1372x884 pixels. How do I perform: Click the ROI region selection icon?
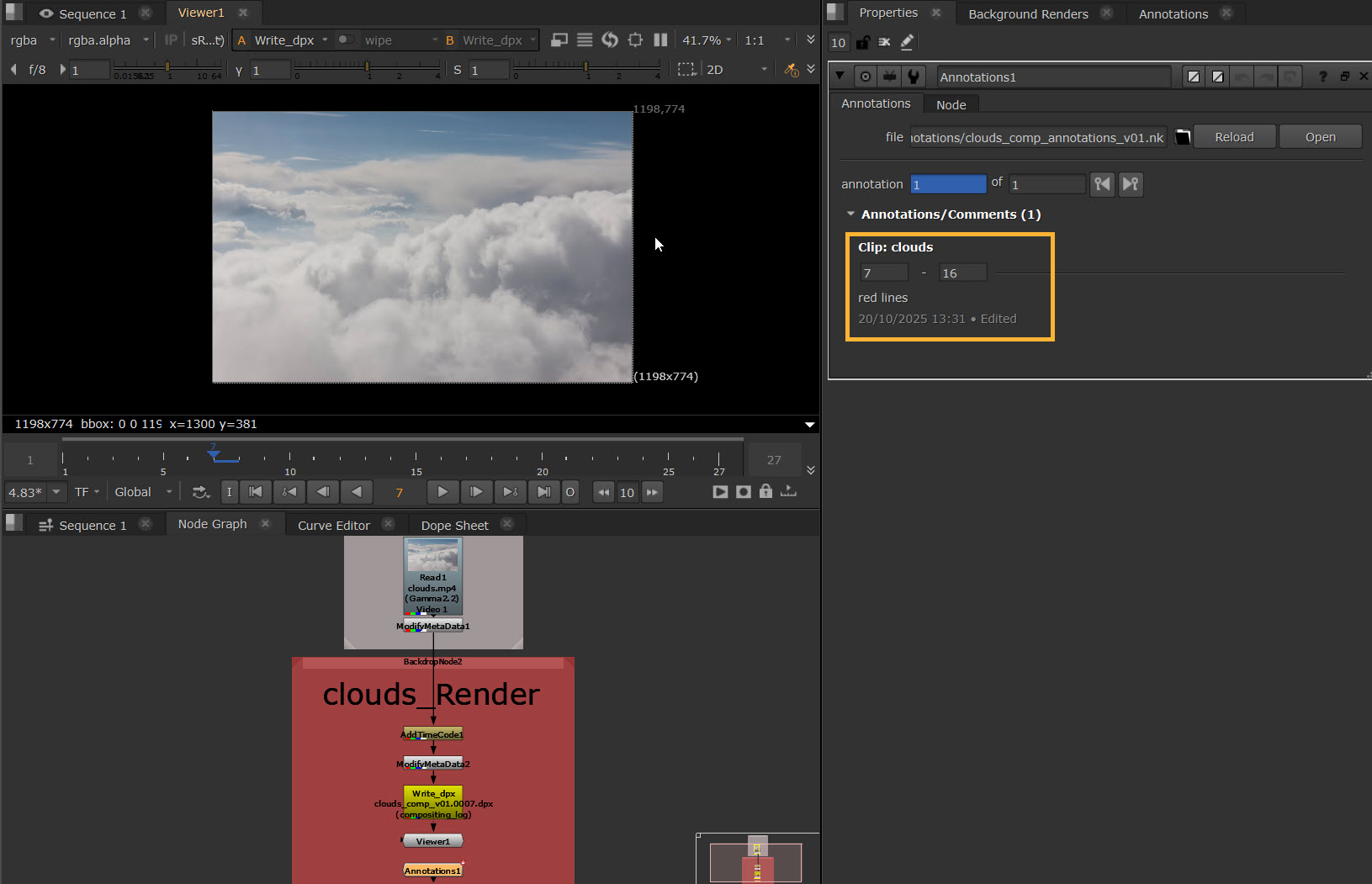tap(686, 70)
